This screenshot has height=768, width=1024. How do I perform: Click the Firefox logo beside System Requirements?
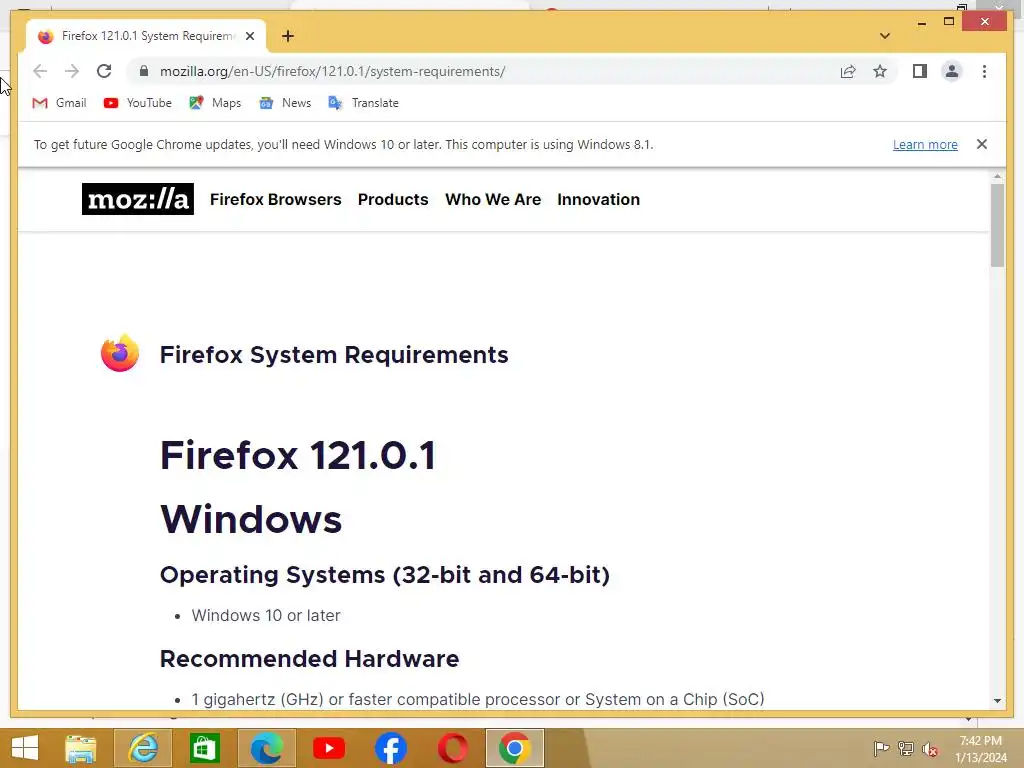pos(120,353)
